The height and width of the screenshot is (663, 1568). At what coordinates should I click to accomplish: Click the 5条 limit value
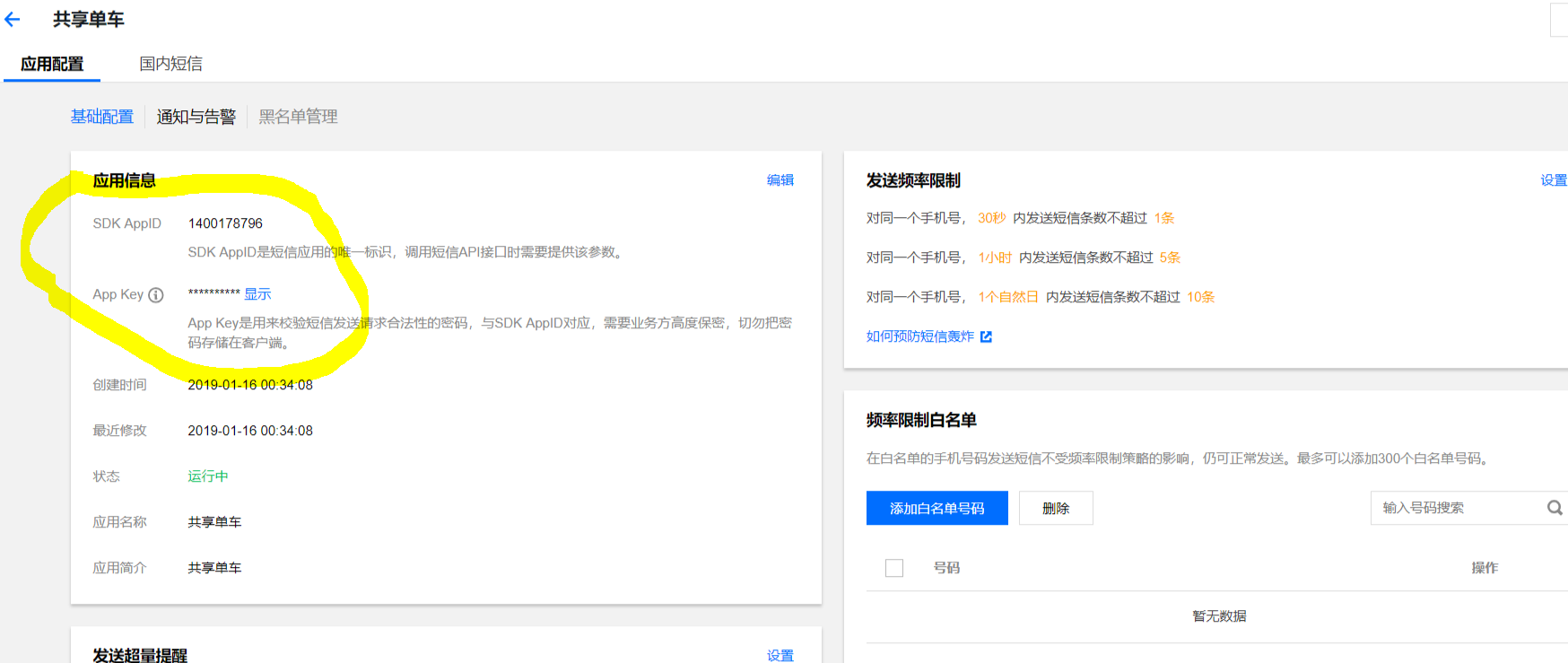click(1170, 257)
